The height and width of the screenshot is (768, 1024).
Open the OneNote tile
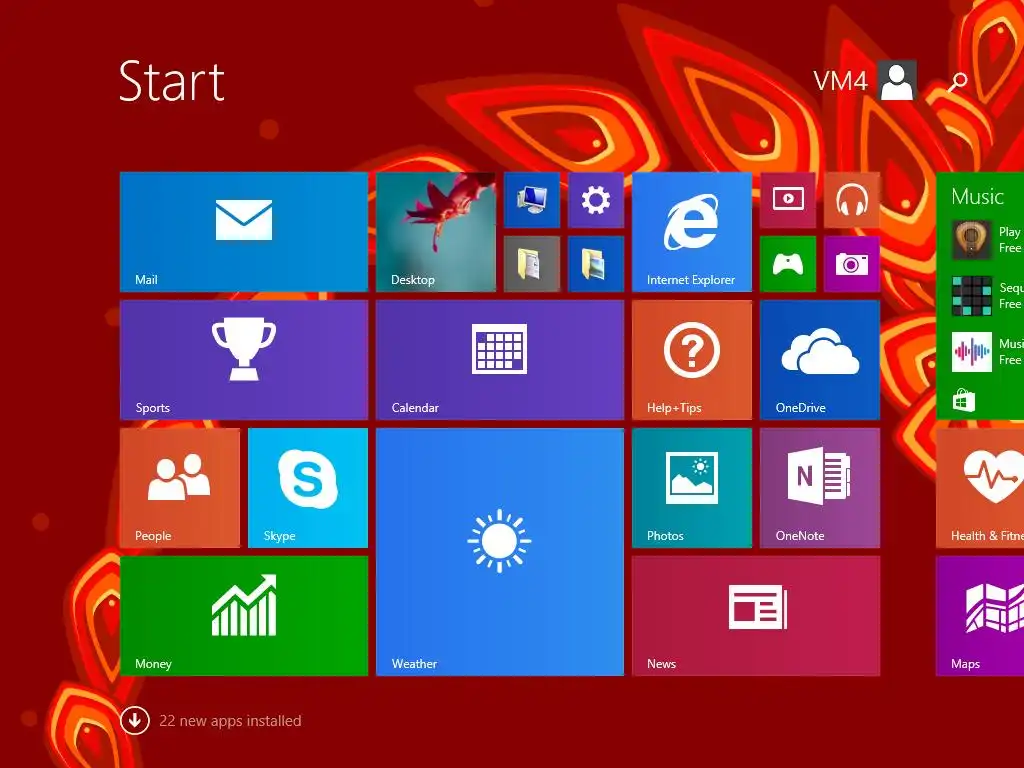pyautogui.click(x=820, y=488)
